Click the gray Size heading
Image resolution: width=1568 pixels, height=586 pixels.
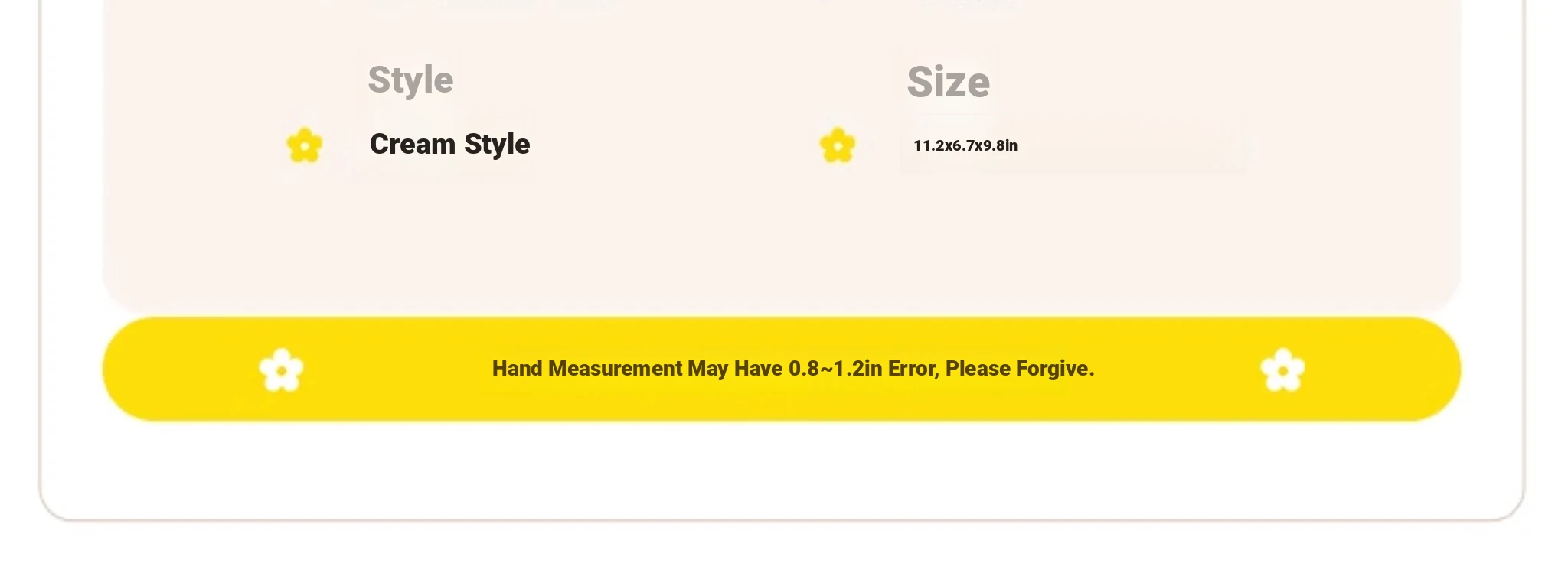click(948, 82)
